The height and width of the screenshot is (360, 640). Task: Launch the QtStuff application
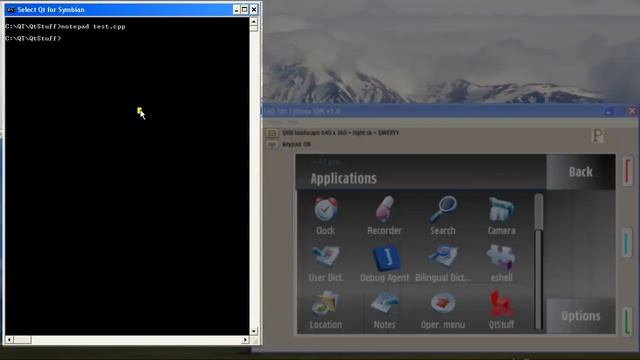pos(502,310)
